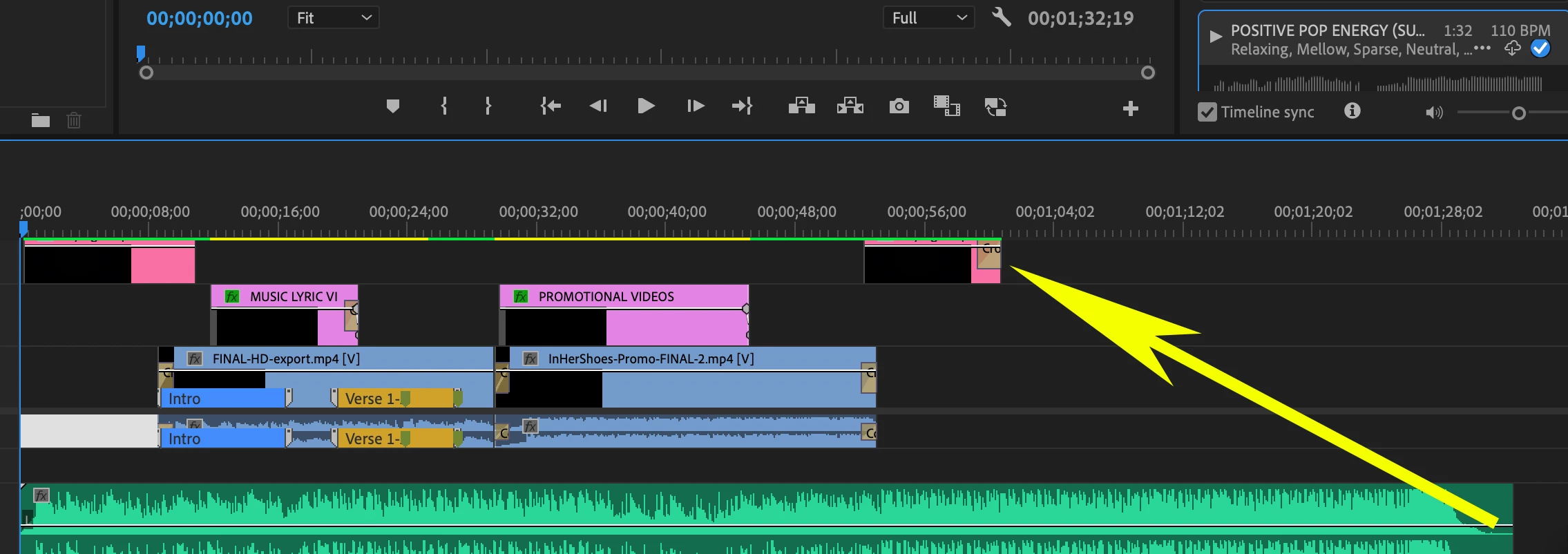Viewport: 1568px width, 554px height.
Task: Export frame with camera icon
Action: click(x=899, y=106)
